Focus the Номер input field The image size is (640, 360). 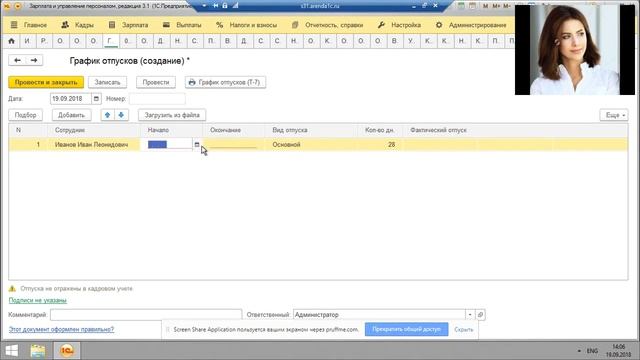[157, 99]
